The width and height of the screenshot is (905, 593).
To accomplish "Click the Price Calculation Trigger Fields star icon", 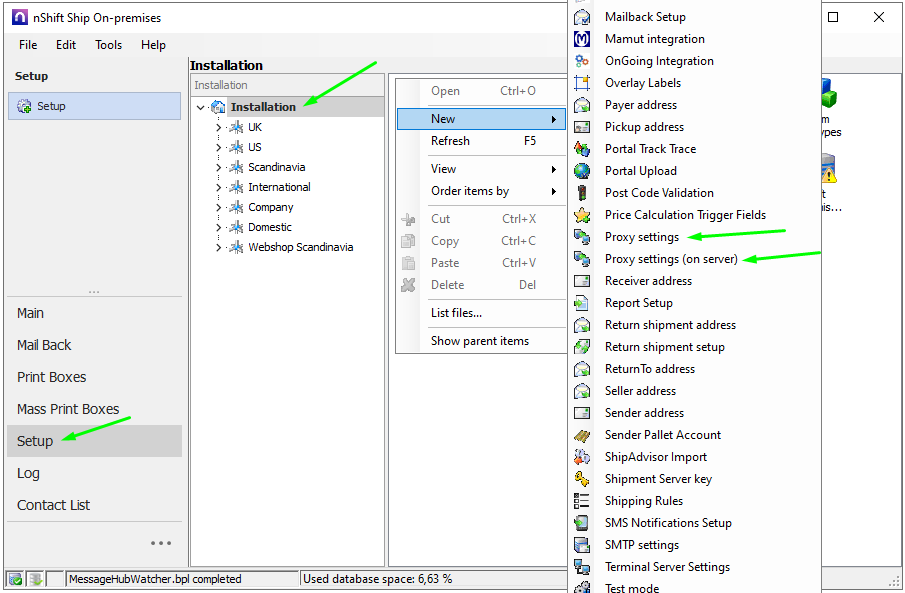I will click(582, 215).
